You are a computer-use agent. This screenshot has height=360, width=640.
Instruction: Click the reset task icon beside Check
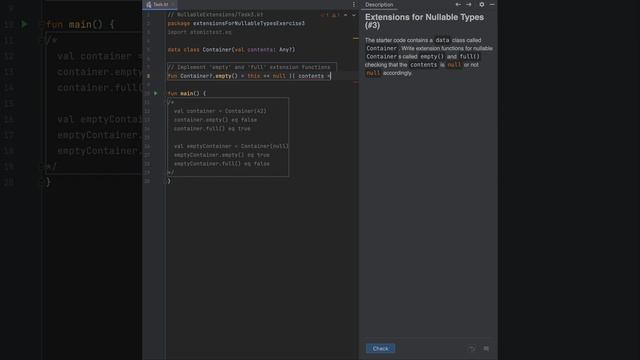click(x=472, y=349)
